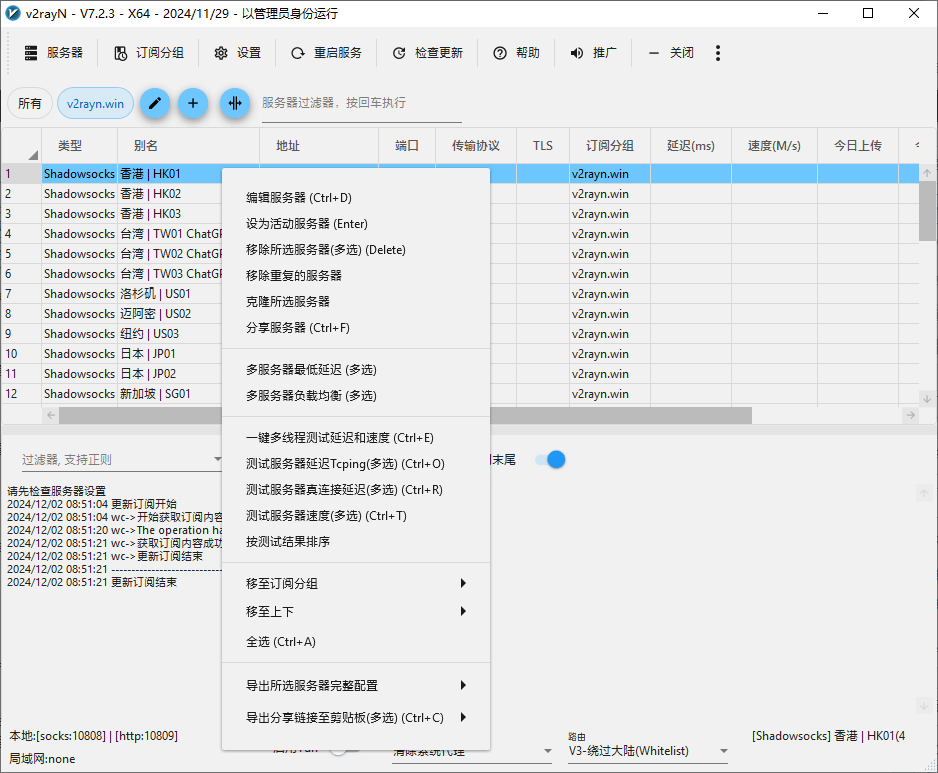This screenshot has width=938, height=773.
Task: Focus the 服务器过滤器 server filter field
Action: (x=361, y=103)
